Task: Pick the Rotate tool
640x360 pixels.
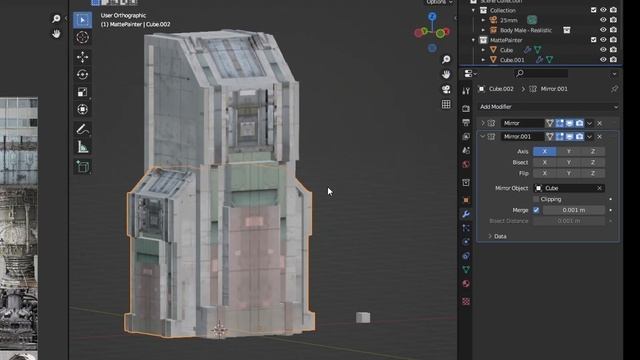Action: [82, 75]
